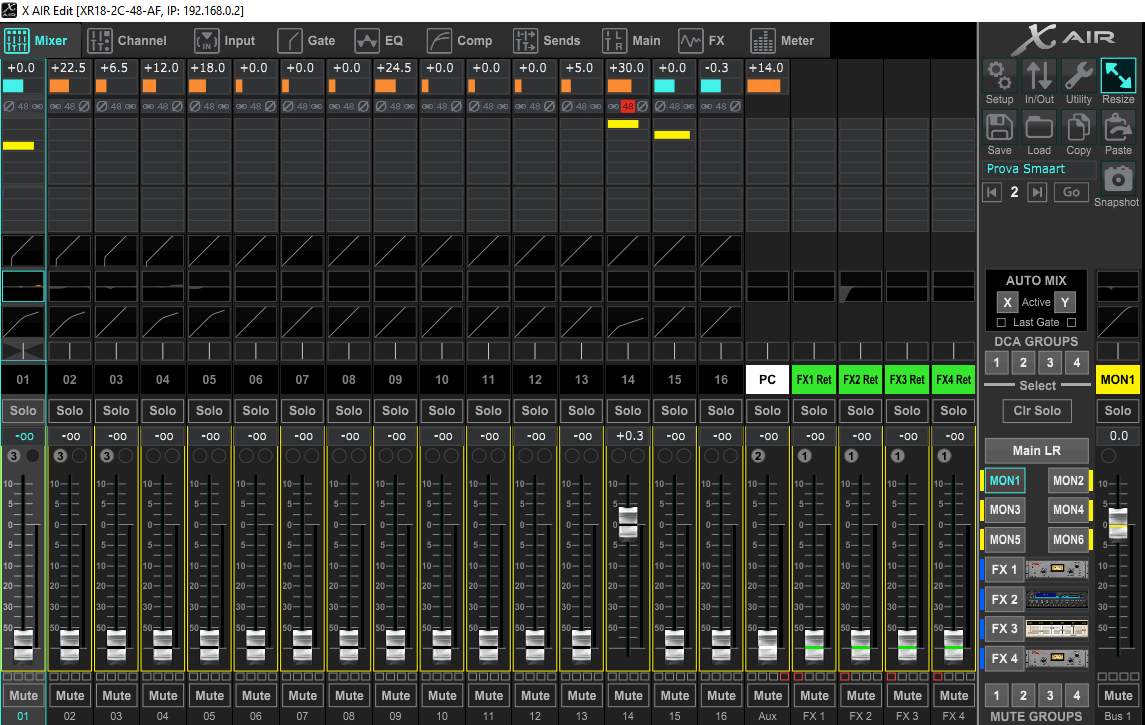Click the In/Out routing icon

[x=1039, y=76]
